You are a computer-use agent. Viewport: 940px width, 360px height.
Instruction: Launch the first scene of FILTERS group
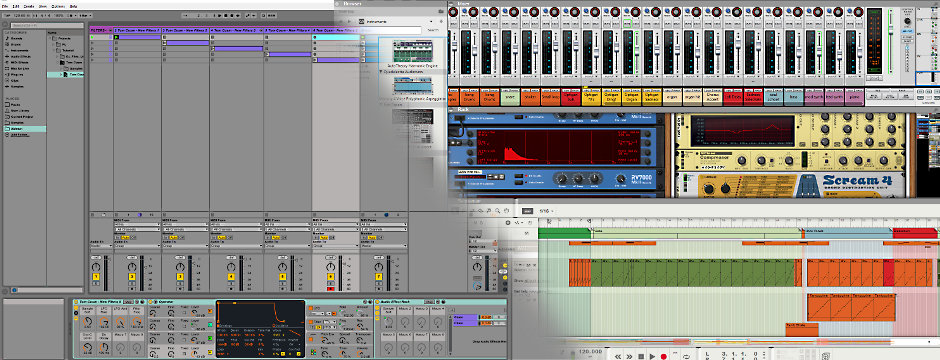click(x=92, y=37)
